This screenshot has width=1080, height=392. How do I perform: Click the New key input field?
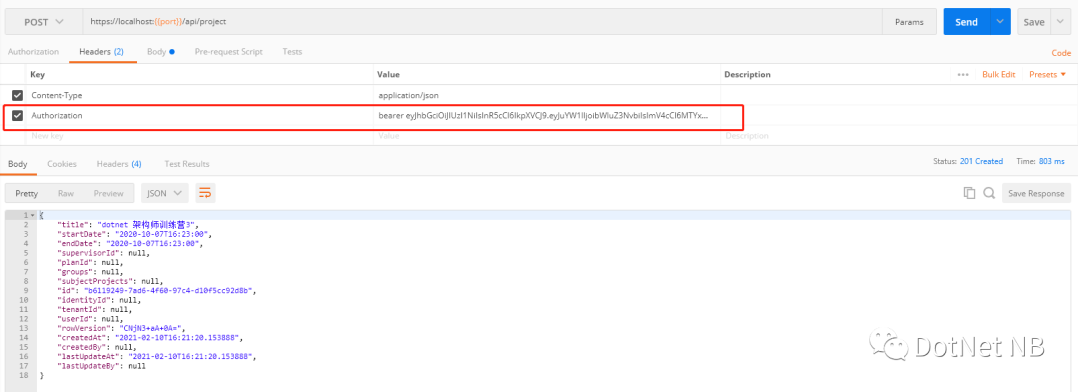point(200,136)
